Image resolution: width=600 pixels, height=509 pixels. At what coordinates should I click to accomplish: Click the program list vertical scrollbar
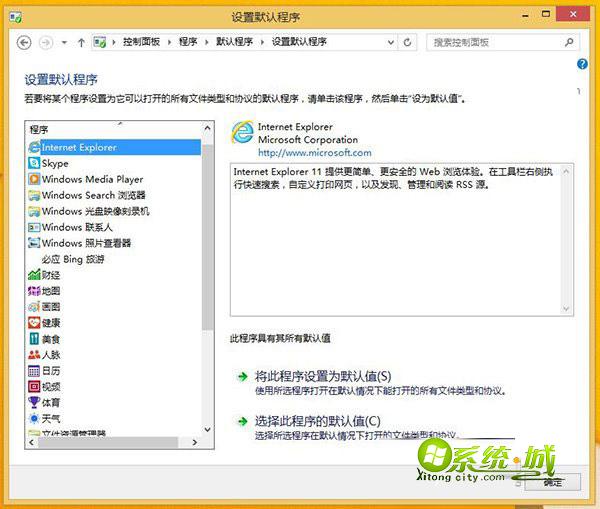pos(208,280)
